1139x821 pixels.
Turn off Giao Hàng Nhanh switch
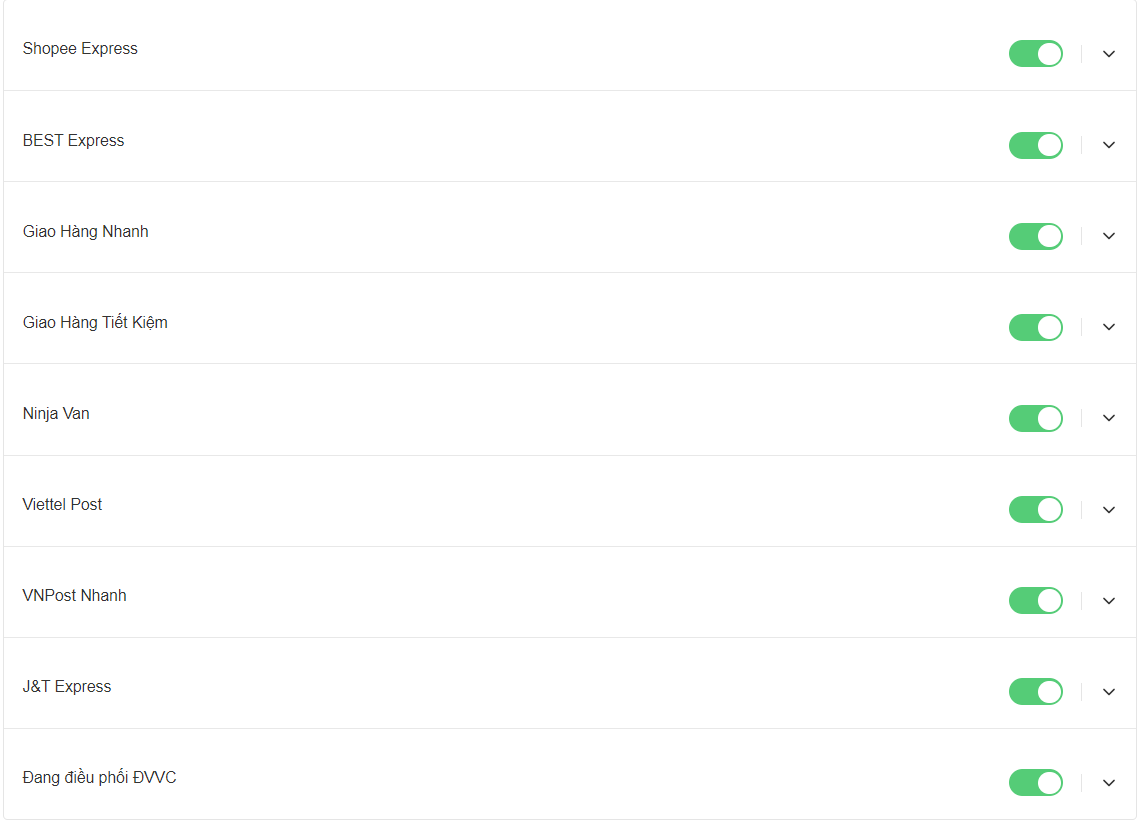(x=1035, y=236)
